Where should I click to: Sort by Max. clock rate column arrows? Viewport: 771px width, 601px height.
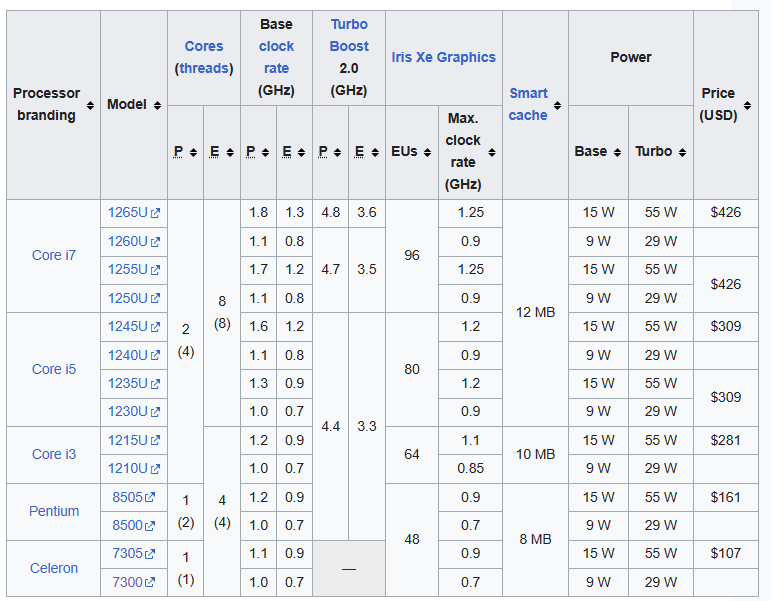point(492,152)
